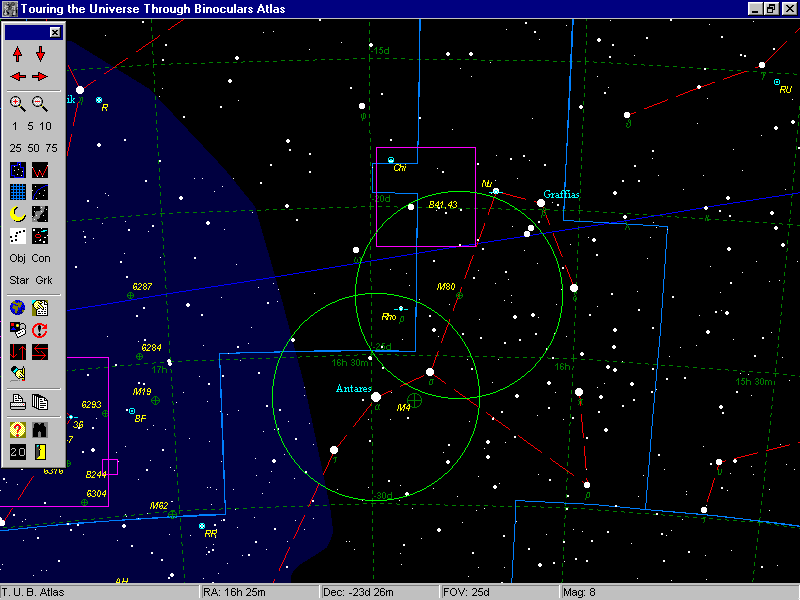
Task: Click the RR variable star label
Action: click(x=210, y=534)
